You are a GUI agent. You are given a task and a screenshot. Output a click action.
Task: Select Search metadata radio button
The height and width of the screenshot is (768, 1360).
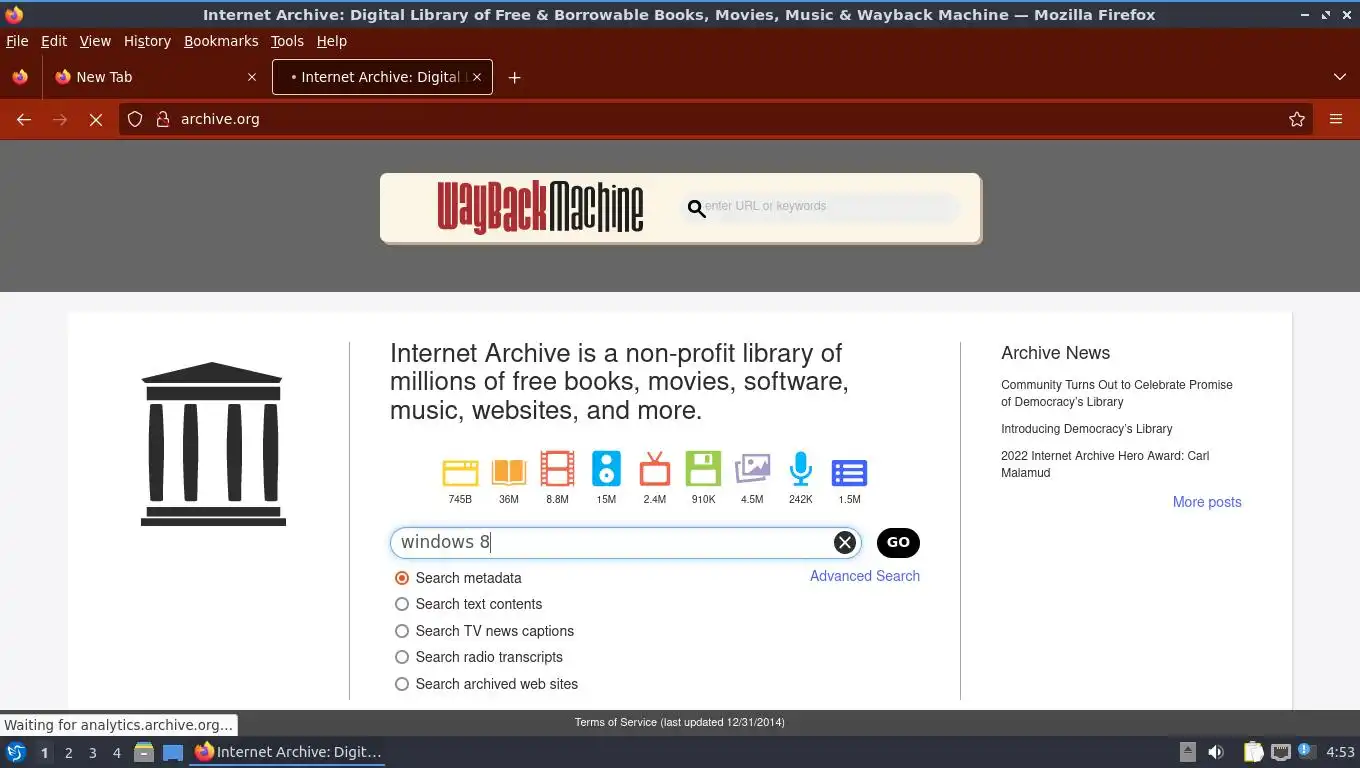402,578
